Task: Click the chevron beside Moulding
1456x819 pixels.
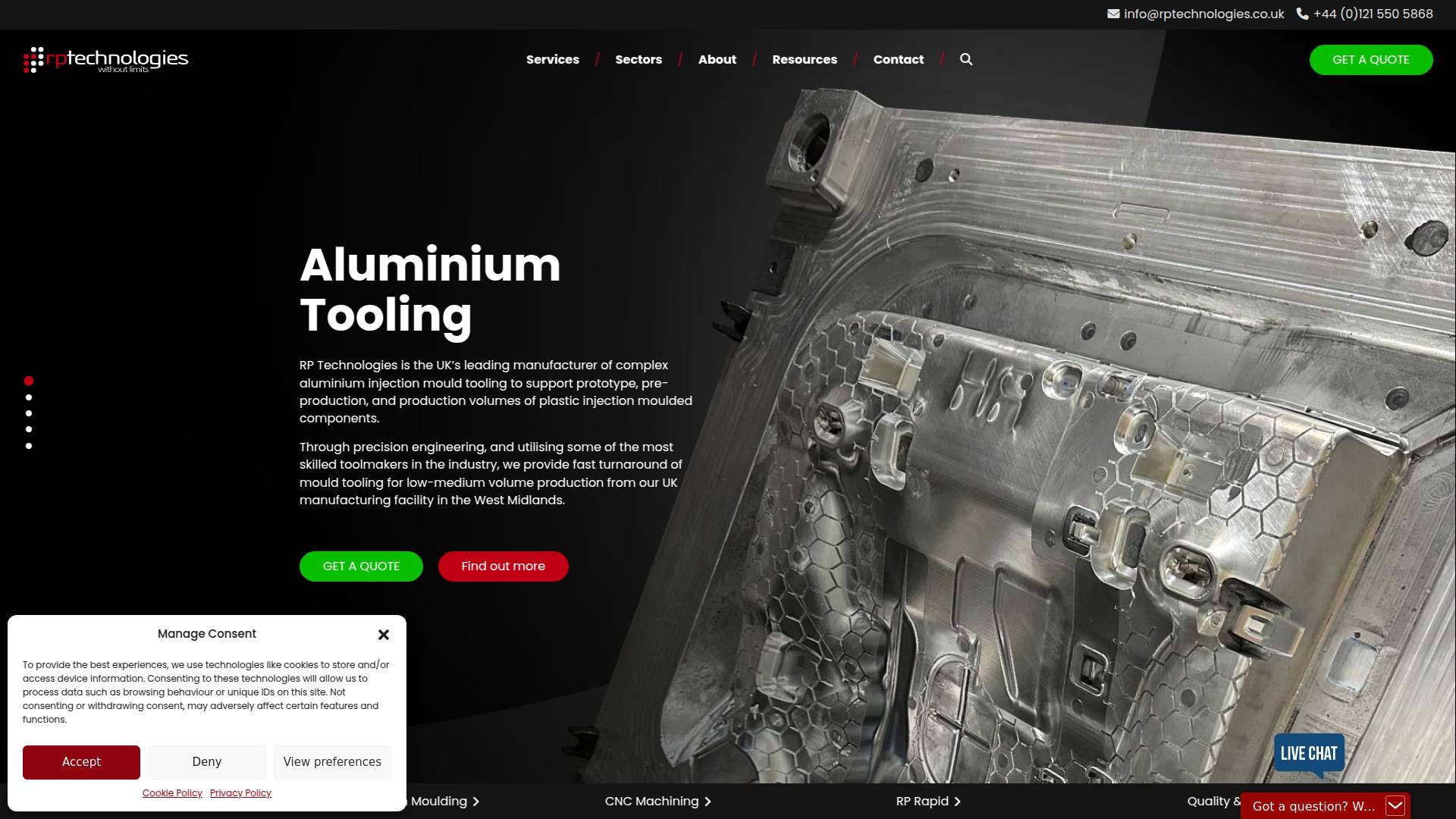Action: coord(477,801)
